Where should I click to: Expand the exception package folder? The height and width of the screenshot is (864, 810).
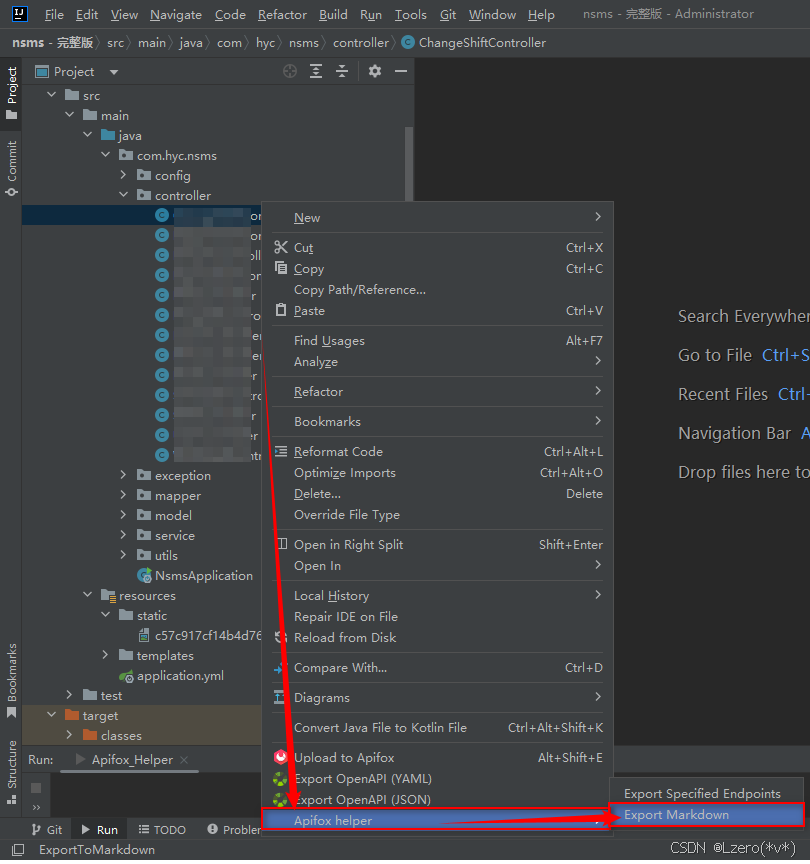[122, 475]
